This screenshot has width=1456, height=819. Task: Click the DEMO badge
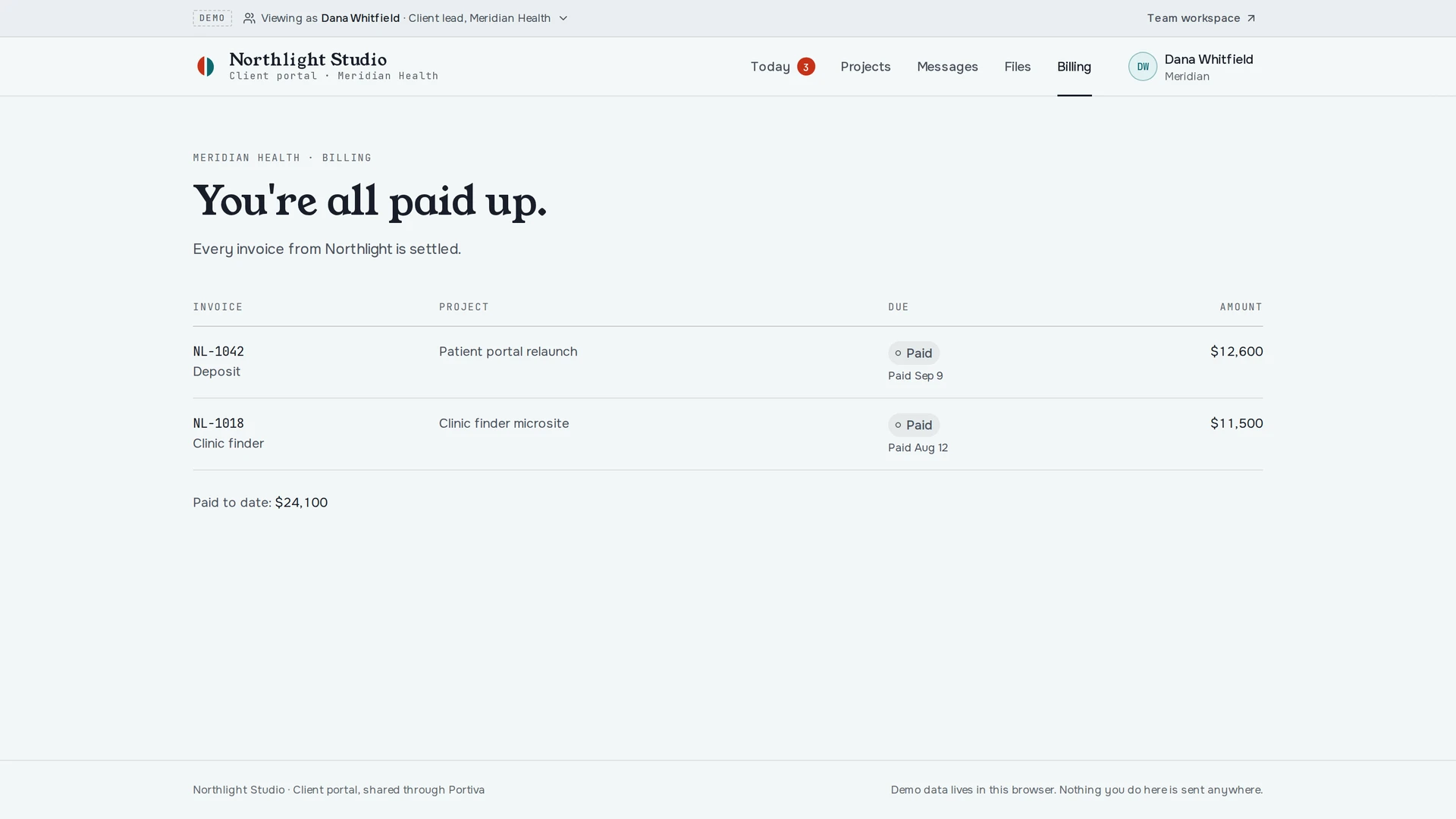[x=212, y=18]
